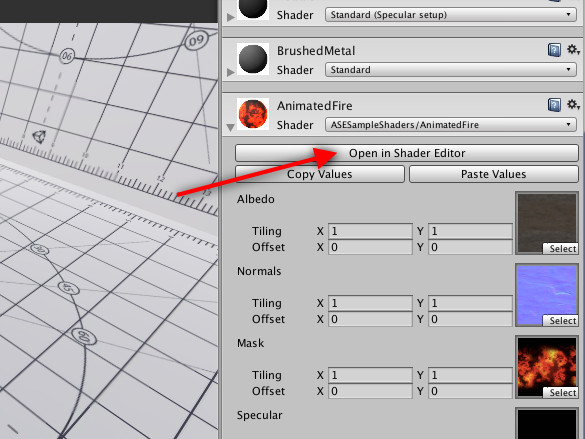This screenshot has width=585, height=439.
Task: Click the Paste Values button
Action: [x=494, y=174]
